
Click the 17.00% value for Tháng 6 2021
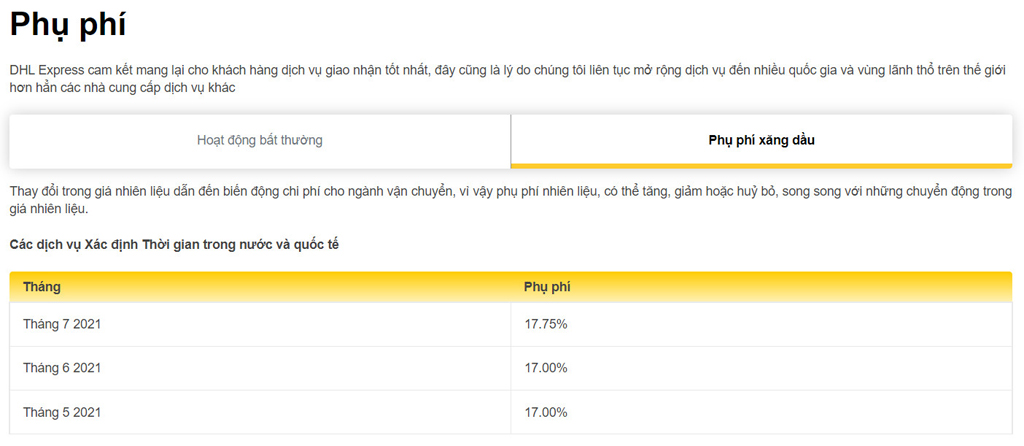[546, 368]
